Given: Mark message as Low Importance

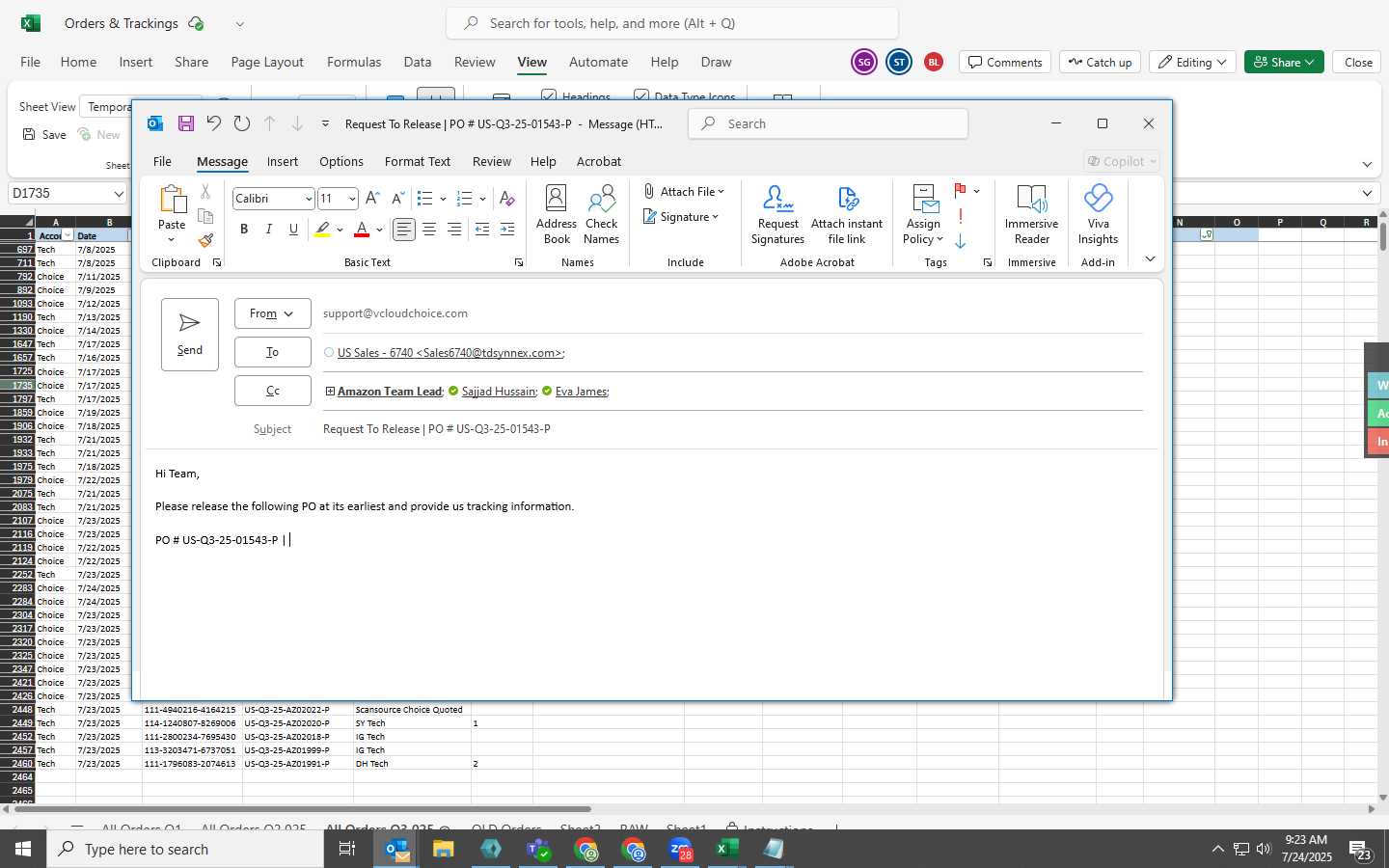Looking at the screenshot, I should (961, 241).
